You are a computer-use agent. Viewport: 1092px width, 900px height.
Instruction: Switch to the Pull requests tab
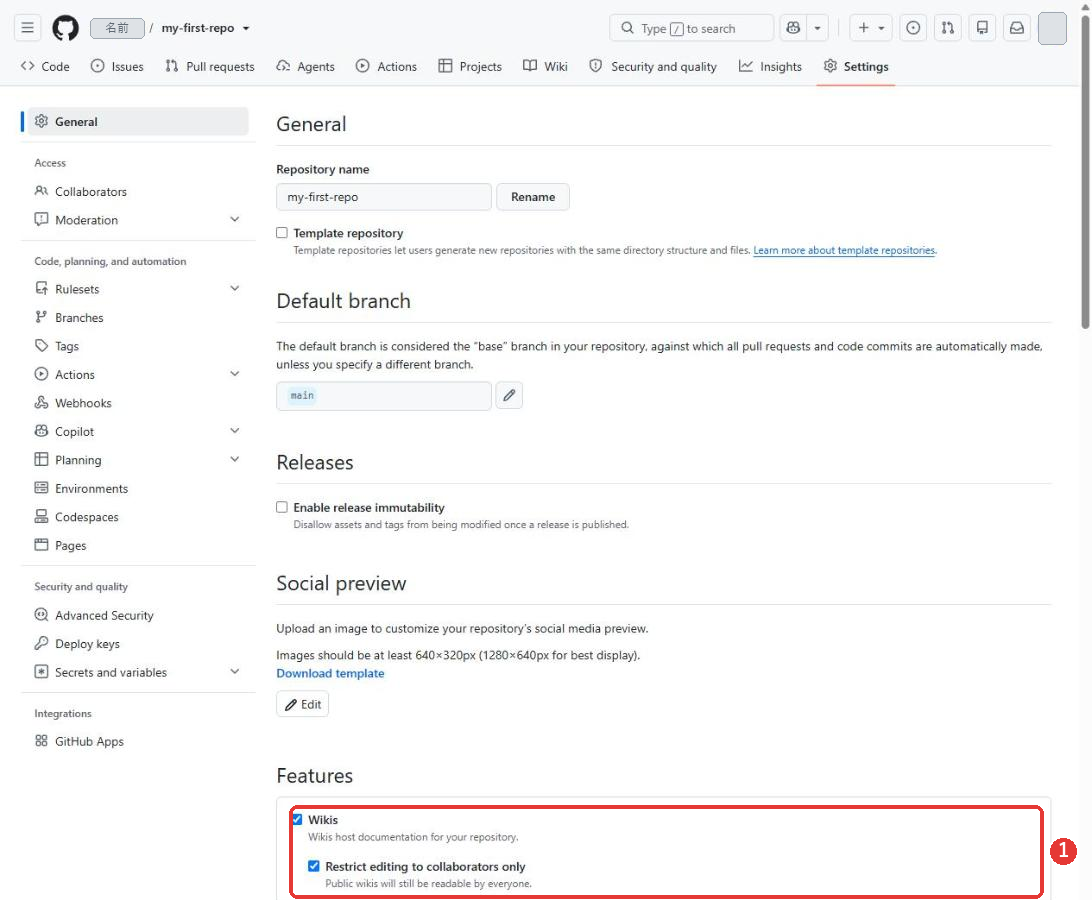(x=210, y=66)
